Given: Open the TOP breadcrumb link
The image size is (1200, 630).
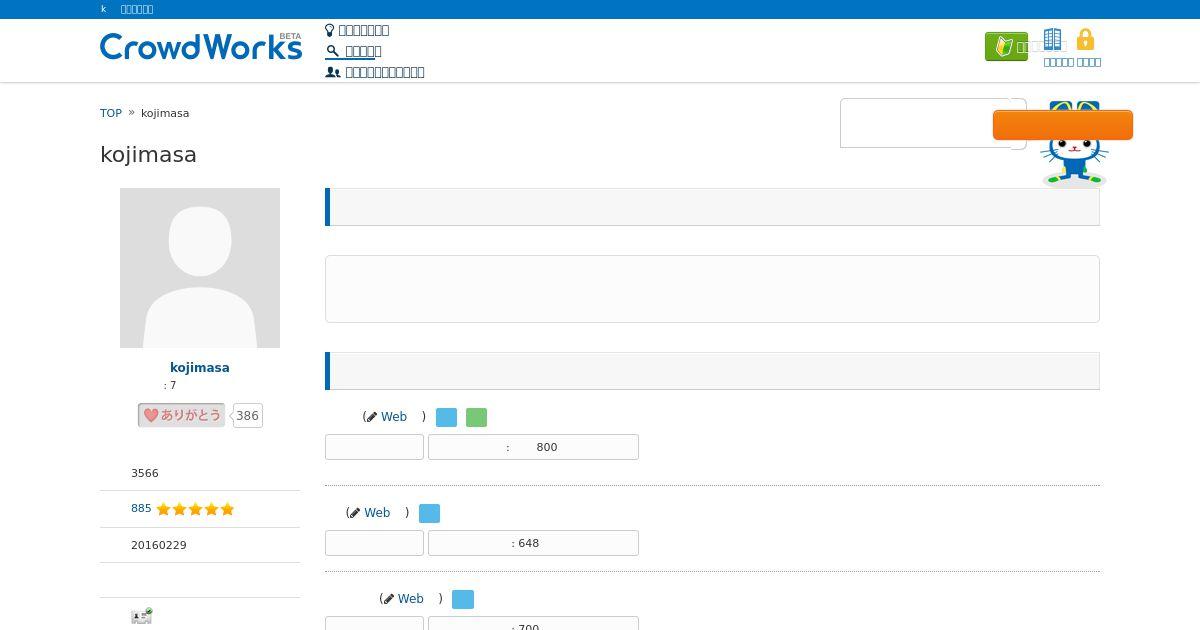Looking at the screenshot, I should tap(111, 113).
